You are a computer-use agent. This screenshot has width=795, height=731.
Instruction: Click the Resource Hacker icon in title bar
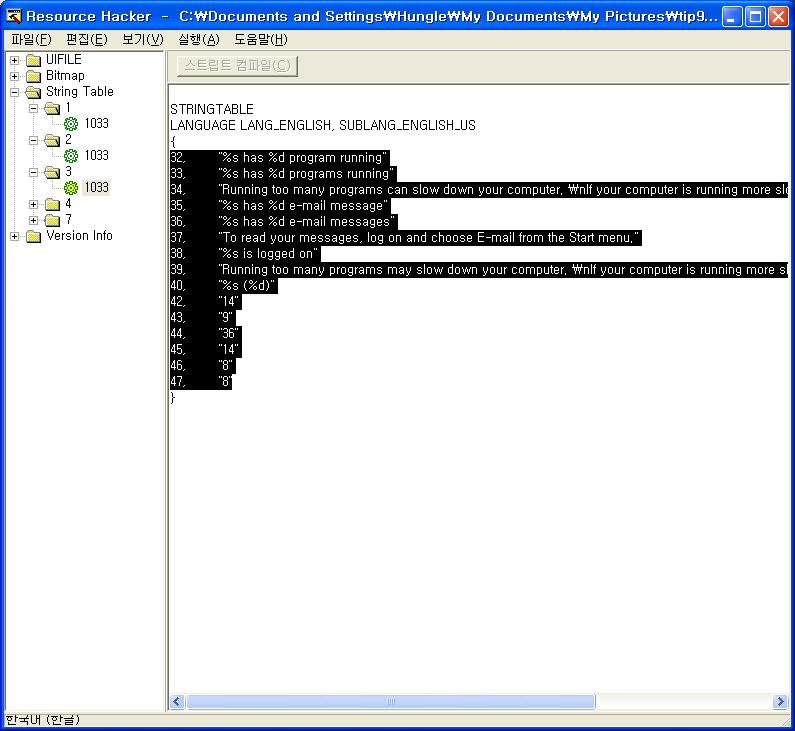pyautogui.click(x=14, y=16)
